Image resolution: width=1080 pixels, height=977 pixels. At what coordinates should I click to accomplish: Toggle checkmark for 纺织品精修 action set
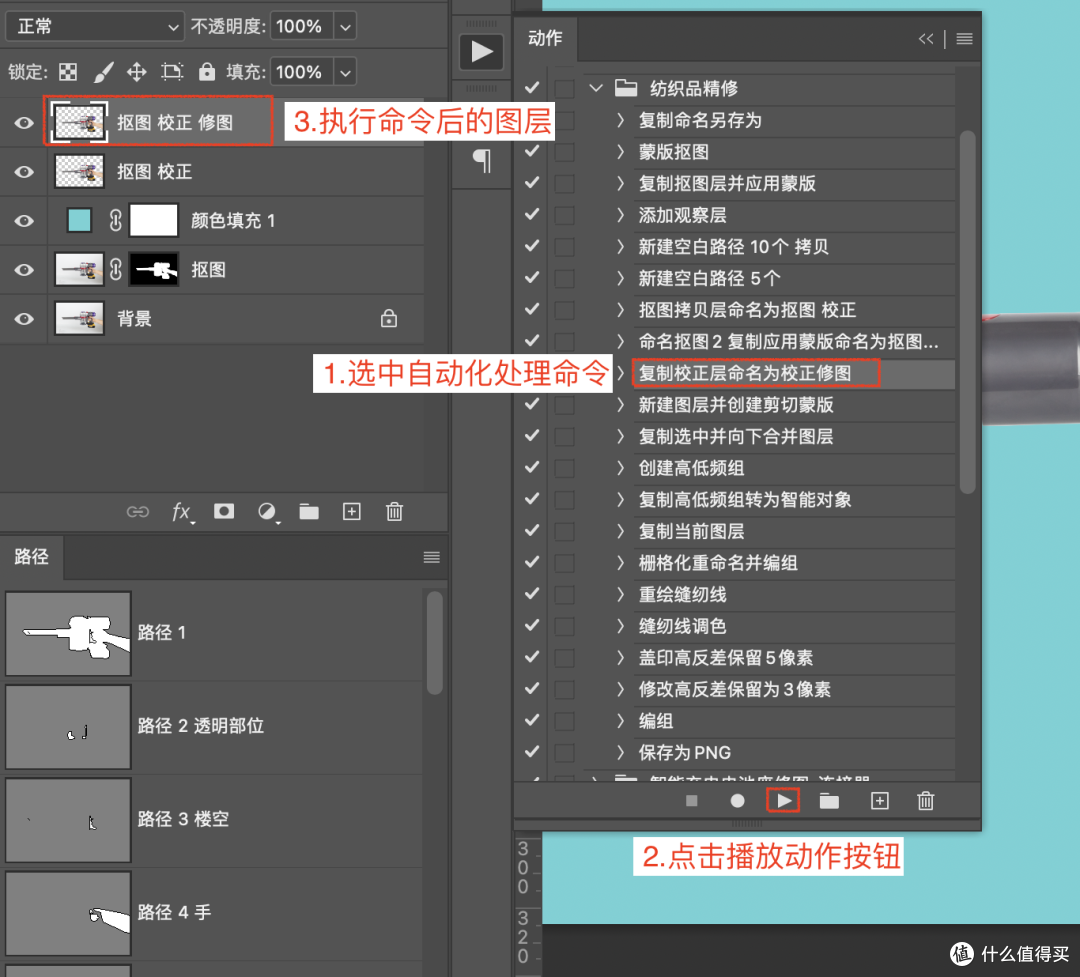pos(532,88)
